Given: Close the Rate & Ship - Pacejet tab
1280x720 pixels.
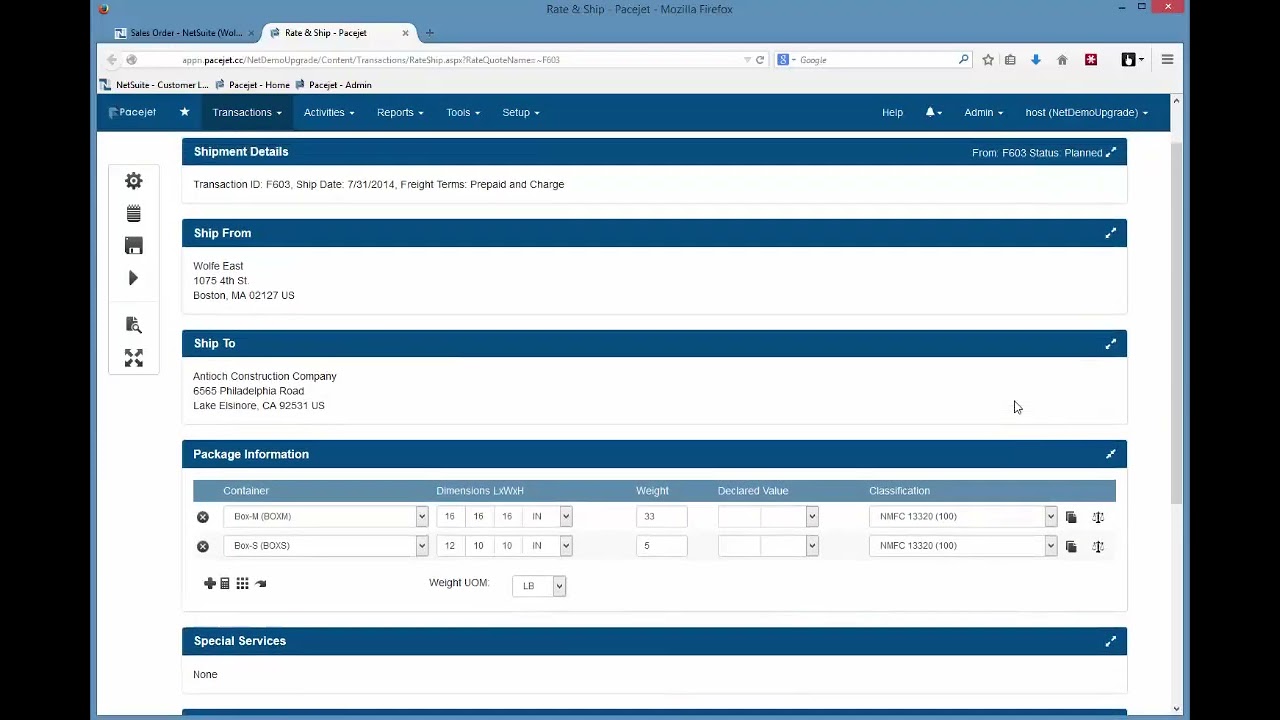Looking at the screenshot, I should point(405,33).
